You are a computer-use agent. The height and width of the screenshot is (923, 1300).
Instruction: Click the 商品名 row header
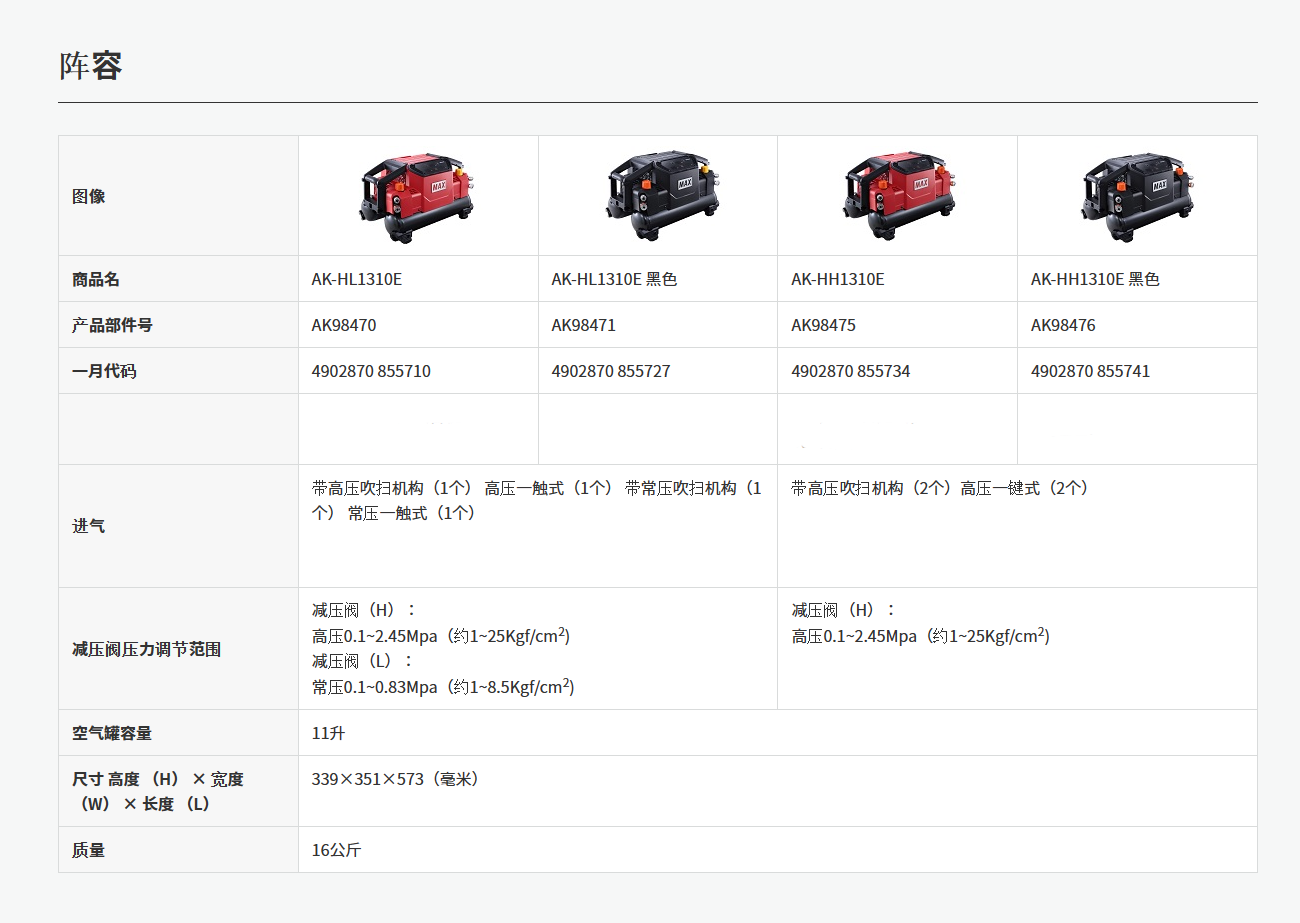coord(178,279)
